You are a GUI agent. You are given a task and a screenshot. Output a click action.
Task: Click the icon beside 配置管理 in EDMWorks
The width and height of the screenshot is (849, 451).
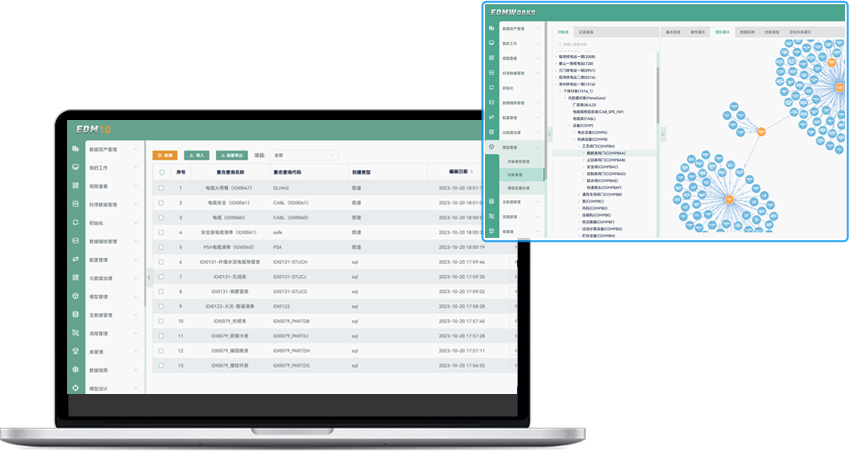[x=491, y=117]
